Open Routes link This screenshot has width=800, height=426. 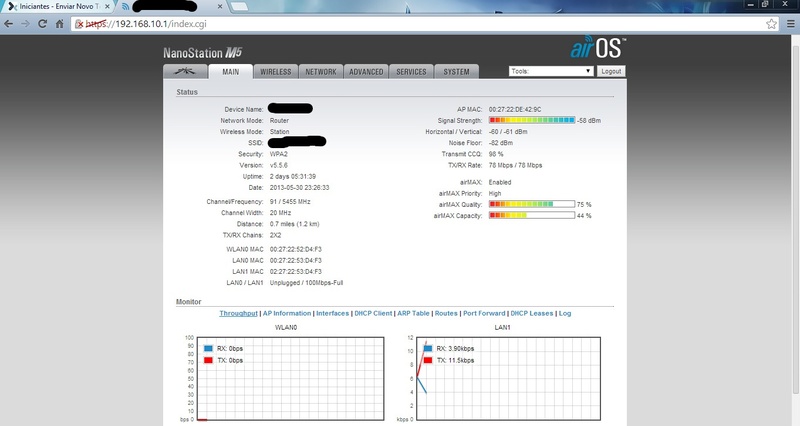pyautogui.click(x=446, y=313)
